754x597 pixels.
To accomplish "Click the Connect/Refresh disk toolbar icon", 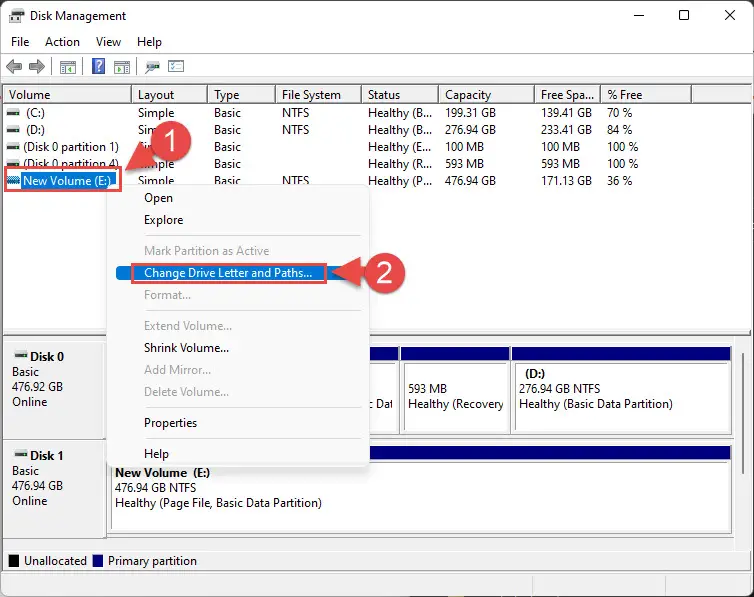I will coord(152,67).
